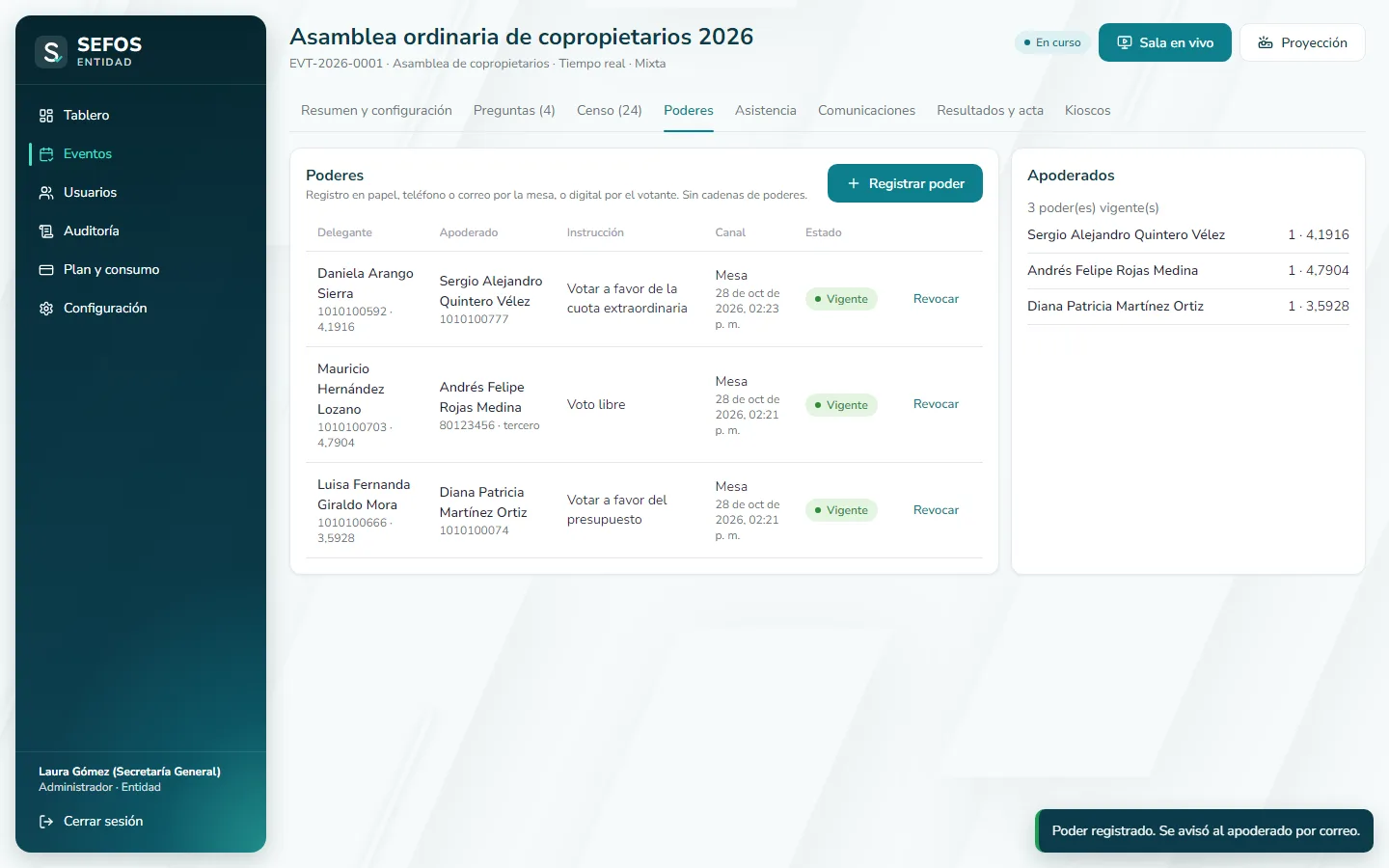Open the Resultados y acta tab
Image resolution: width=1389 pixels, height=868 pixels.
click(x=990, y=111)
